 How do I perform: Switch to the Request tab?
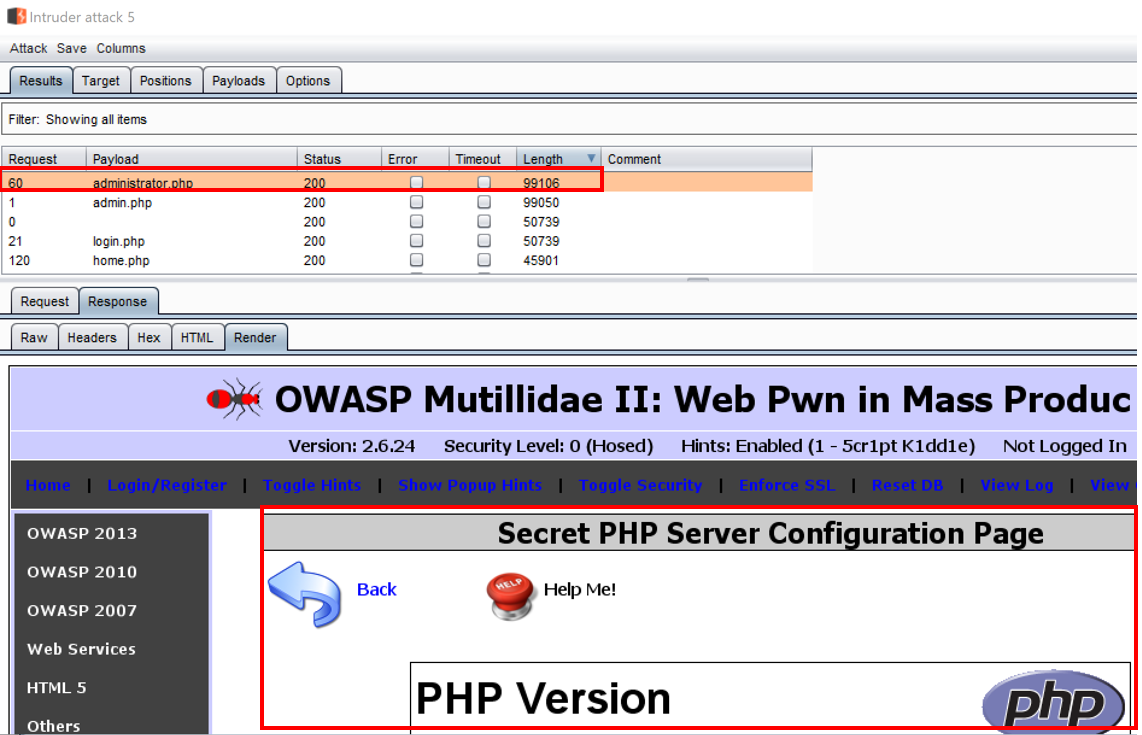coord(44,302)
